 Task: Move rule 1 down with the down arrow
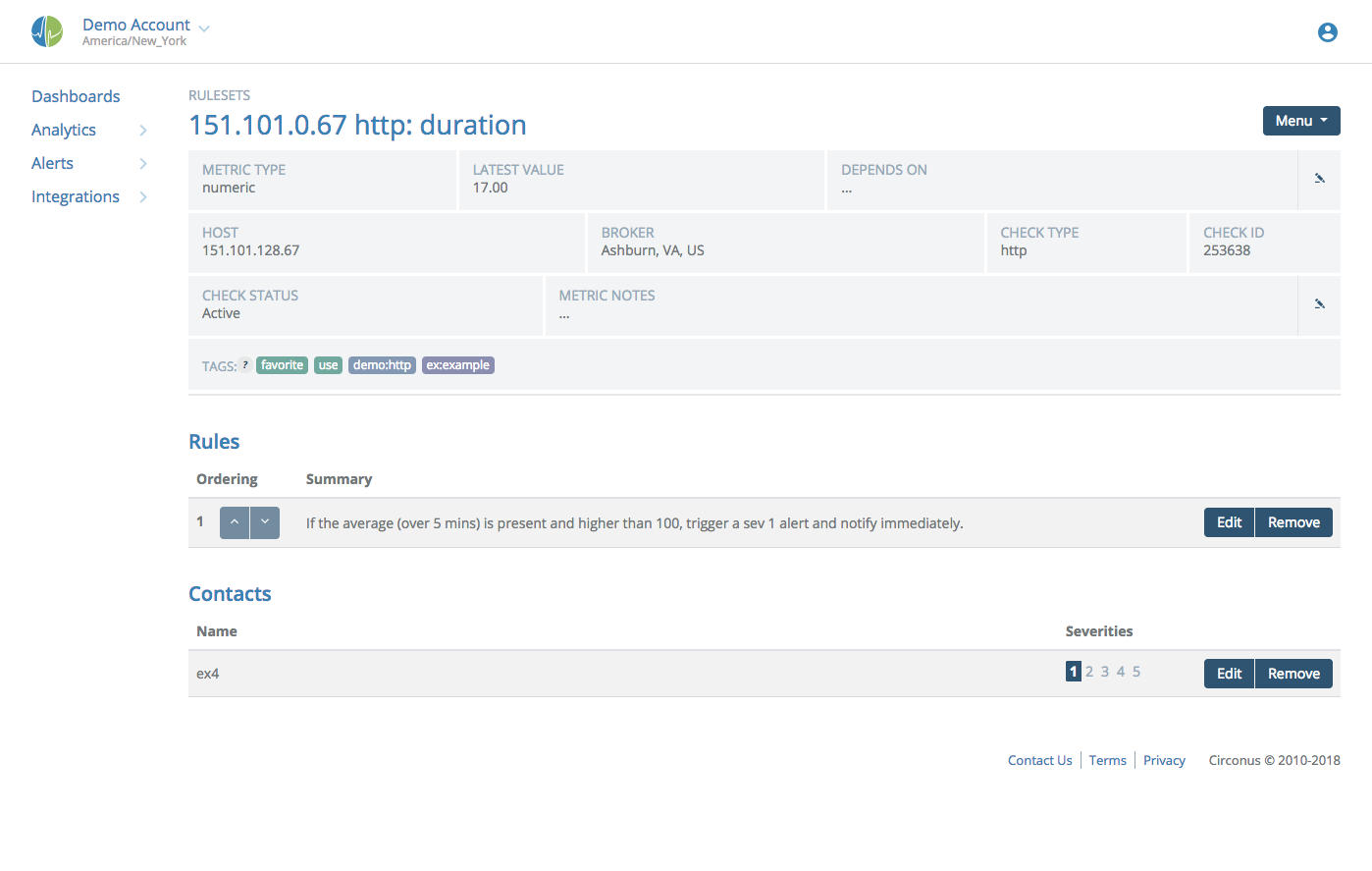coord(265,521)
